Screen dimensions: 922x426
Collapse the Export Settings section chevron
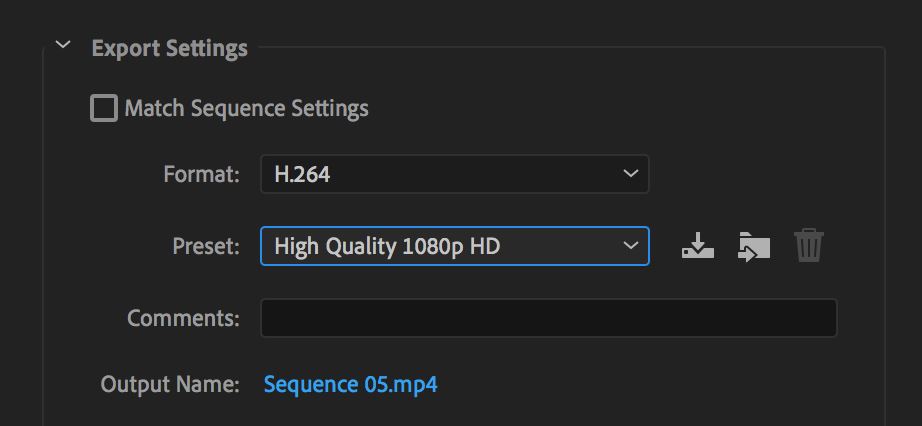coord(64,46)
